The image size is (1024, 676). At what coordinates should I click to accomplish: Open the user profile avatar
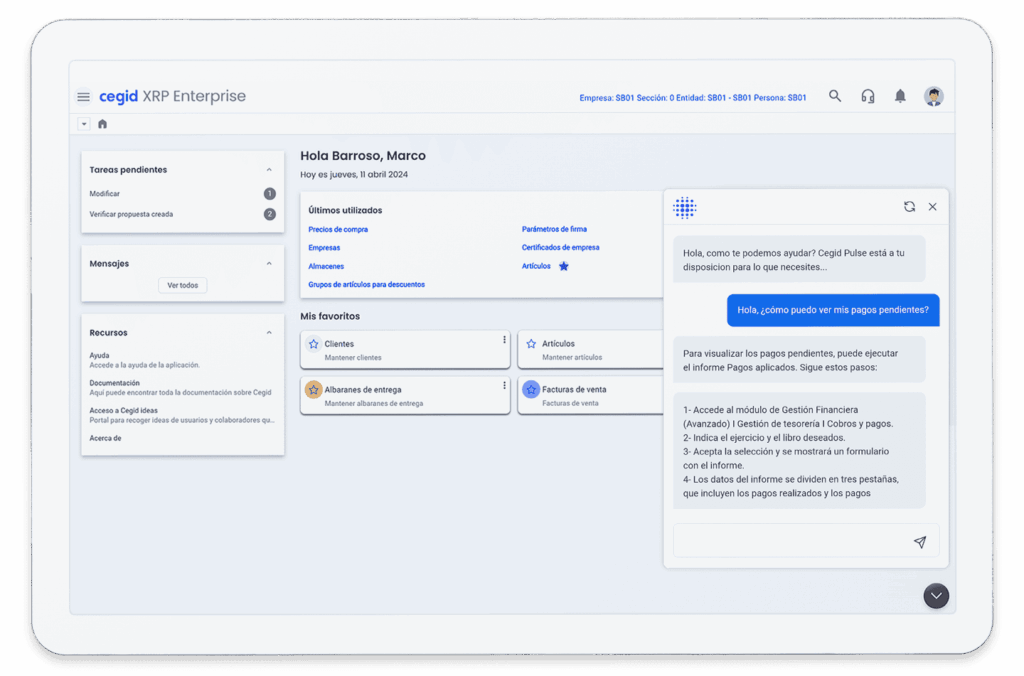[x=933, y=96]
